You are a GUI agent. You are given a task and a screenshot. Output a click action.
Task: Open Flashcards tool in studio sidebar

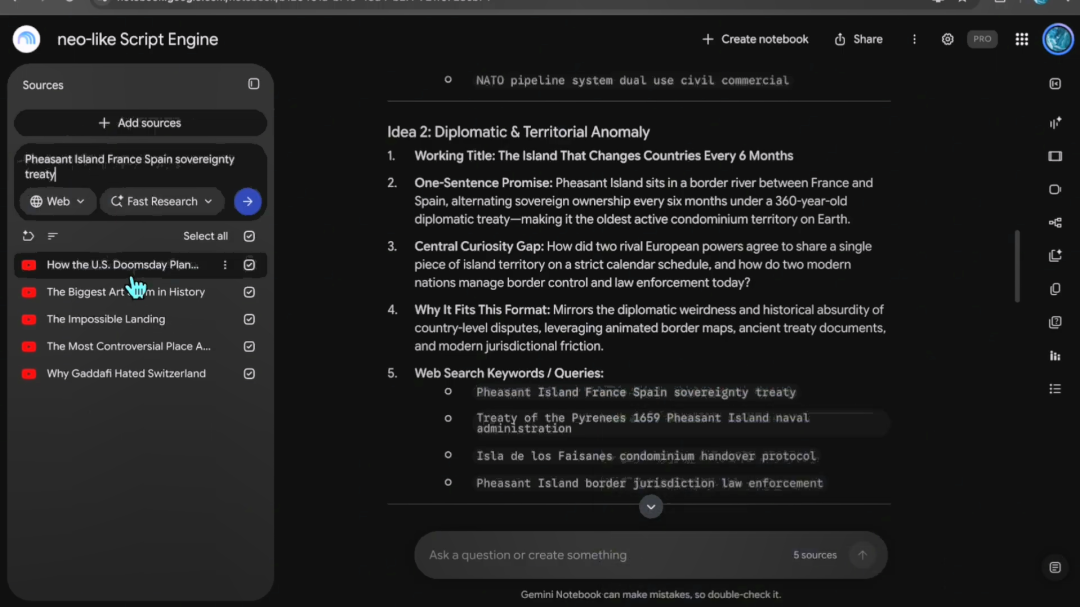[x=1055, y=289]
